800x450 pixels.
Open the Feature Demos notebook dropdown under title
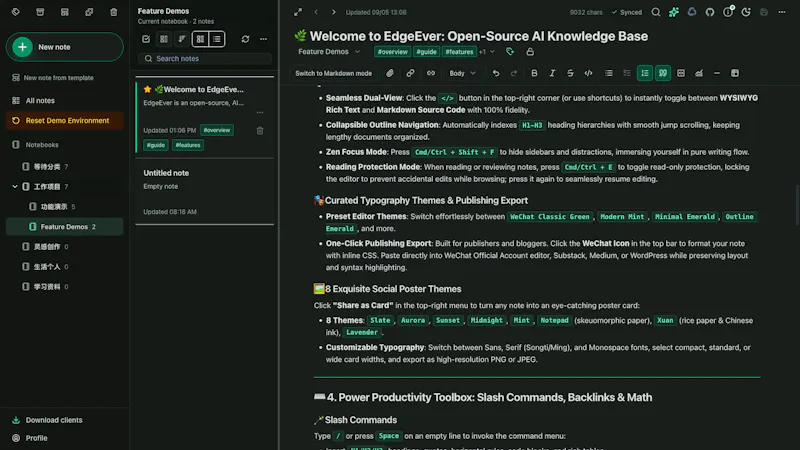[329, 52]
